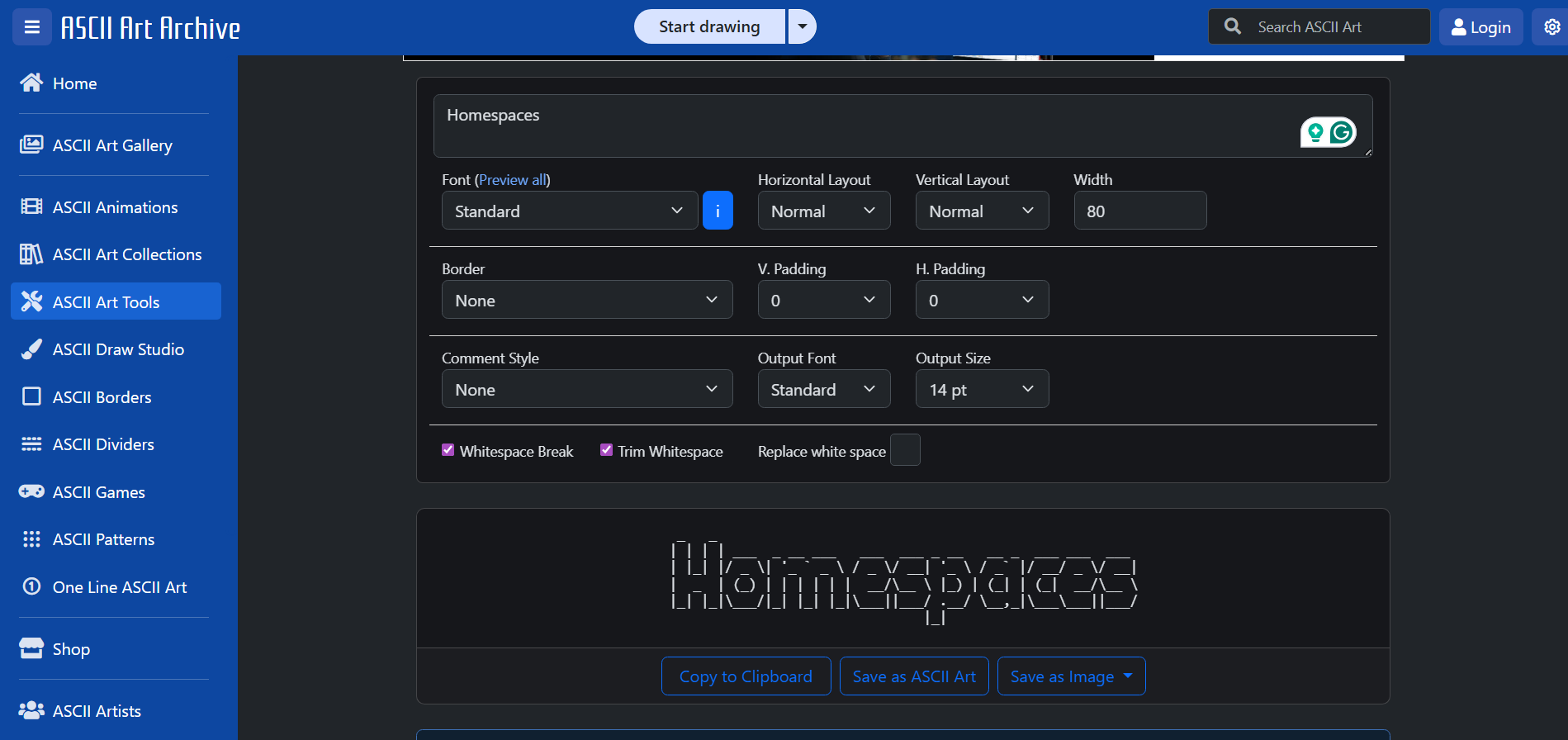The height and width of the screenshot is (740, 1568).
Task: Open the Output Font dropdown
Action: pyautogui.click(x=824, y=389)
